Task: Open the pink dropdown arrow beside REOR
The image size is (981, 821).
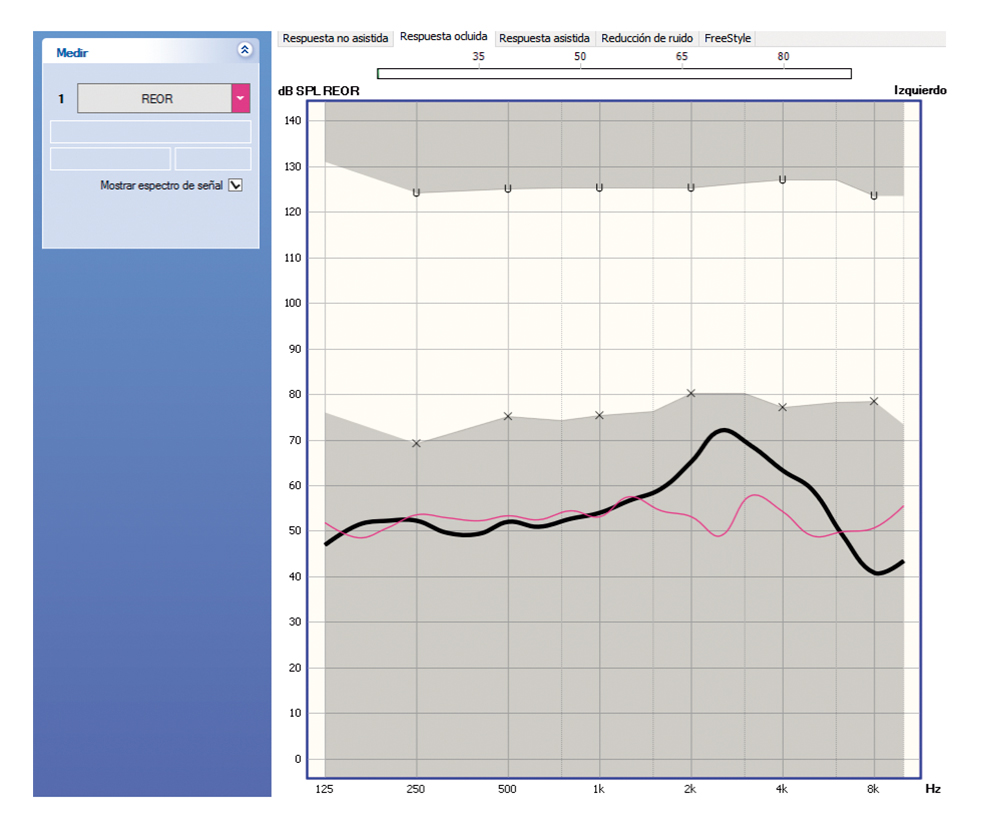Action: (240, 98)
